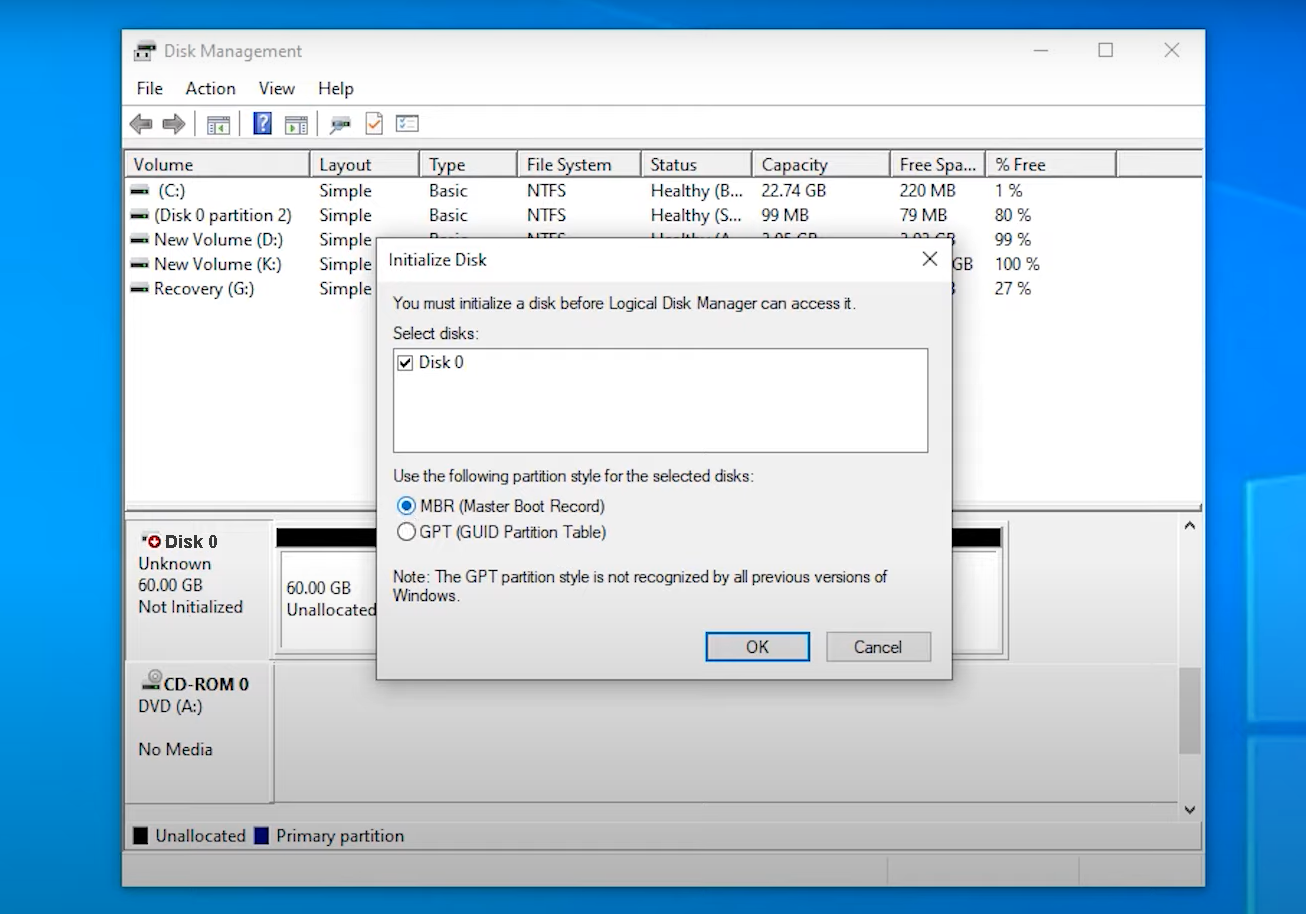Click the CD-ROM 0 drive icon
The width and height of the screenshot is (1306, 914).
151,681
